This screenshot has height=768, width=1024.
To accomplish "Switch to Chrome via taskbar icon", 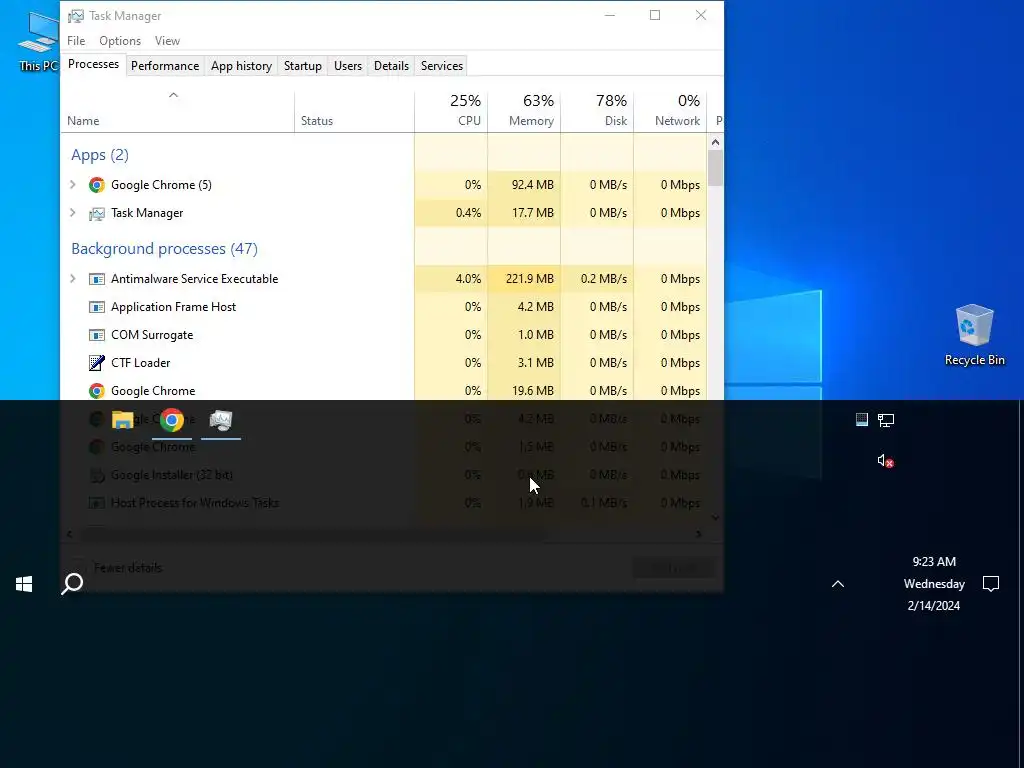I will pos(172,420).
